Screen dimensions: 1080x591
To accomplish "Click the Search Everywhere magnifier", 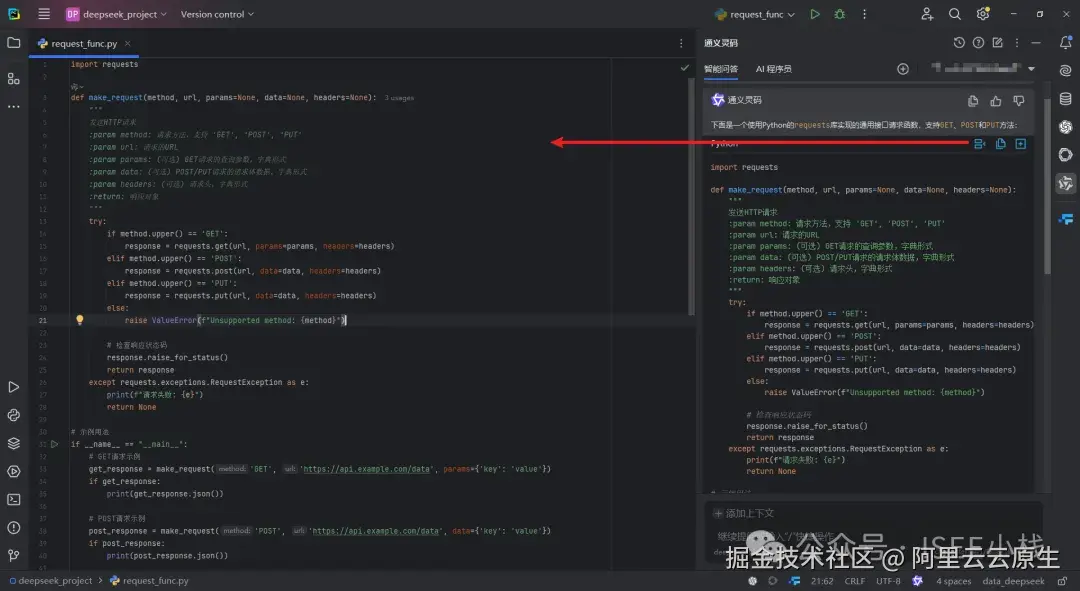I will [955, 14].
